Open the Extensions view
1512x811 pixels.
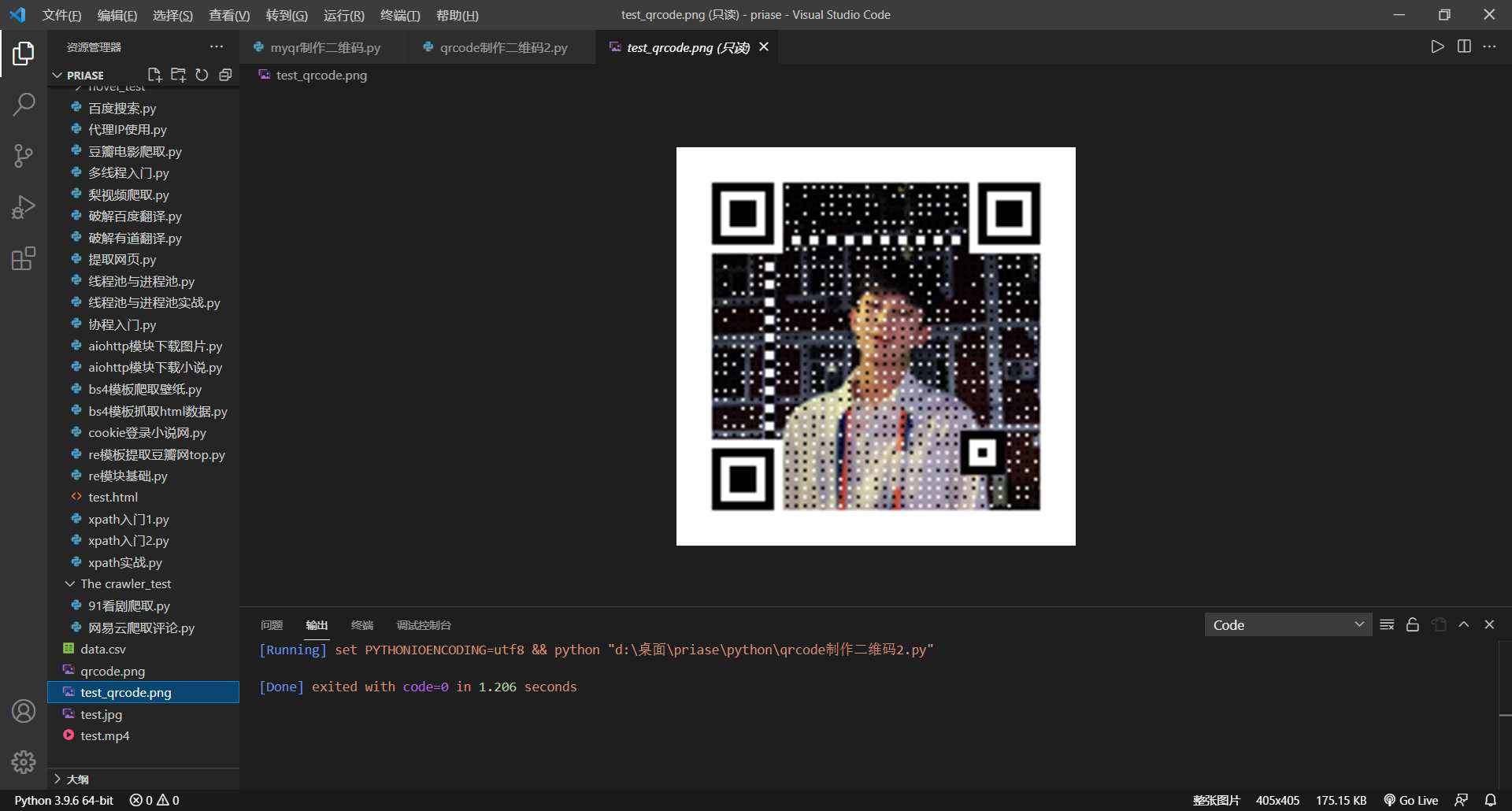[24, 258]
